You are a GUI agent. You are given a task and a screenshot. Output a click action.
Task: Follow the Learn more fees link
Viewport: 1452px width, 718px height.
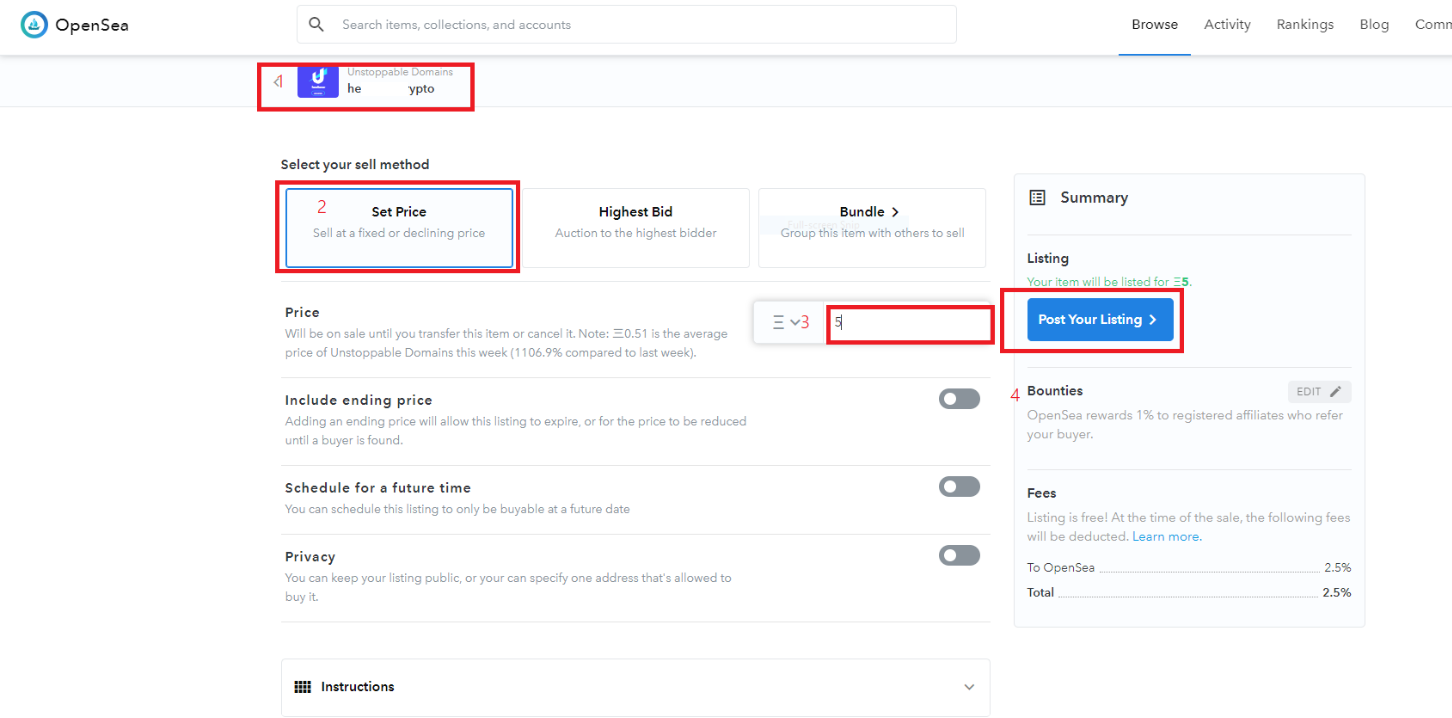pyautogui.click(x=1166, y=537)
